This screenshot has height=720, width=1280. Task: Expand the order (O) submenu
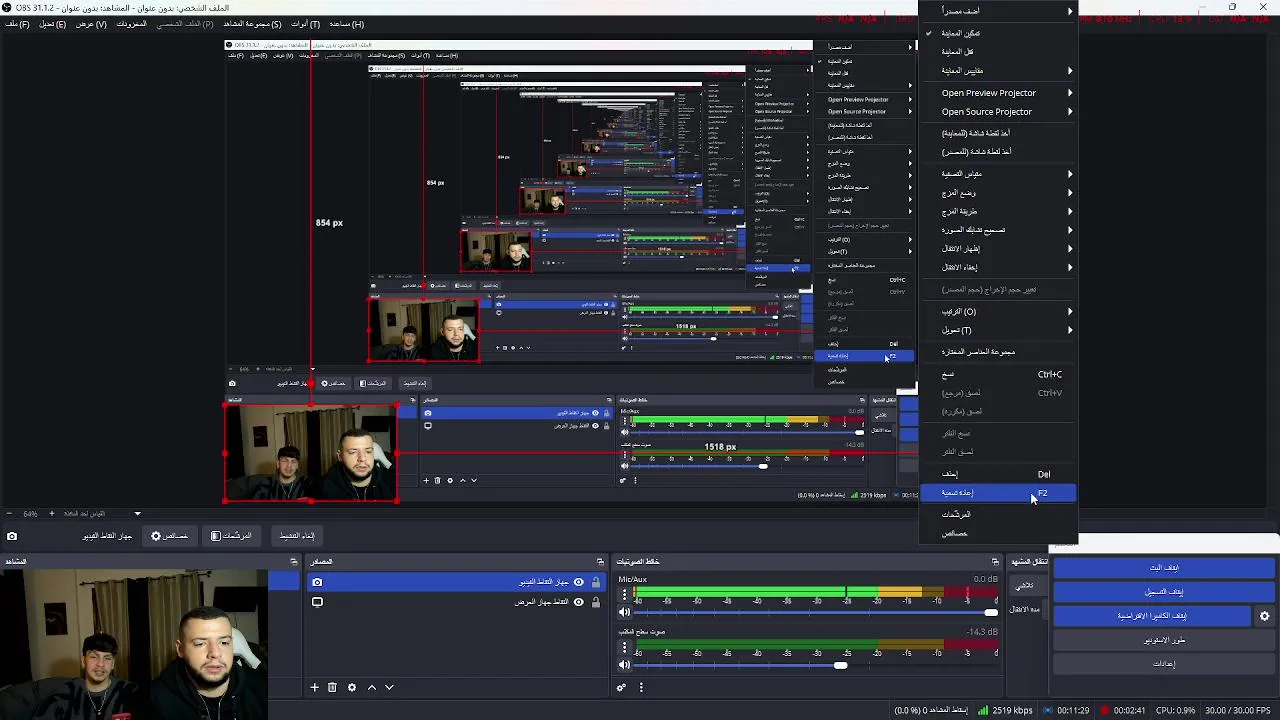pyautogui.click(x=998, y=312)
